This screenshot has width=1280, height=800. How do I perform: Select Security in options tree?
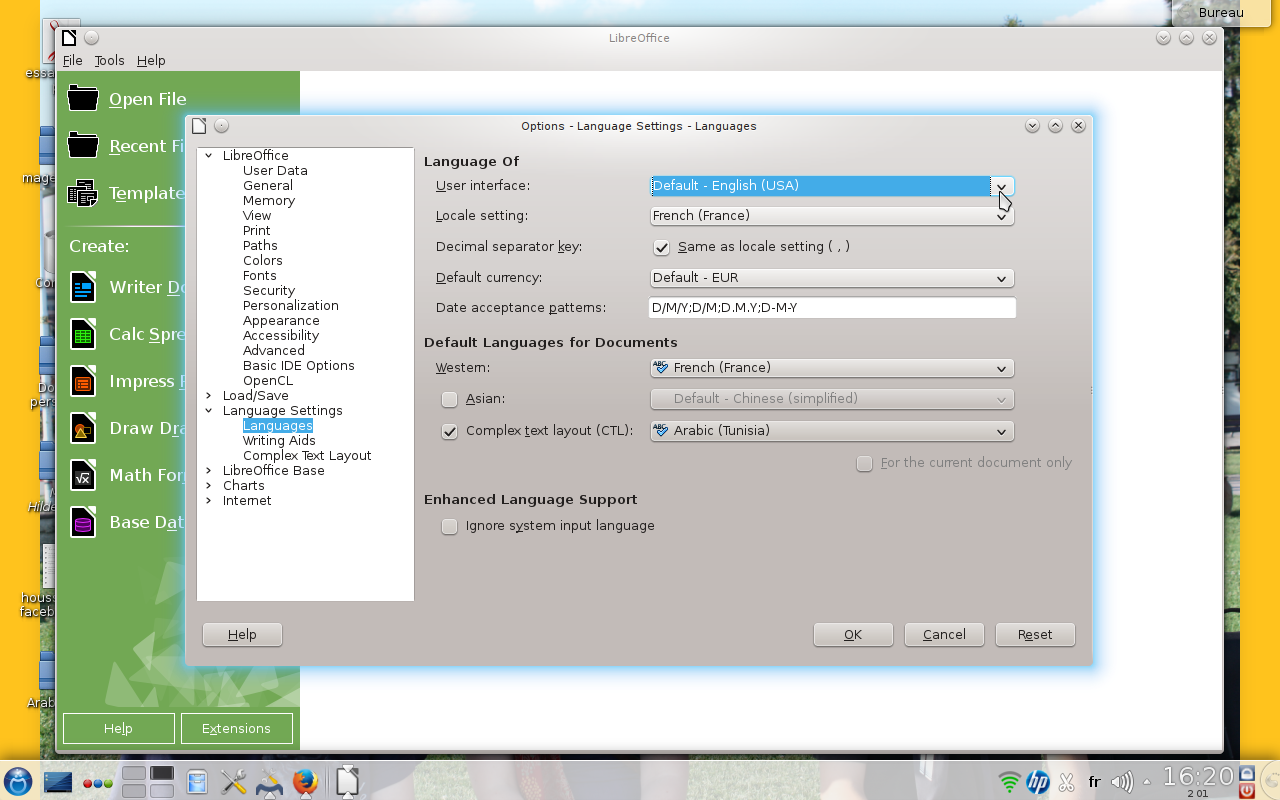269,290
